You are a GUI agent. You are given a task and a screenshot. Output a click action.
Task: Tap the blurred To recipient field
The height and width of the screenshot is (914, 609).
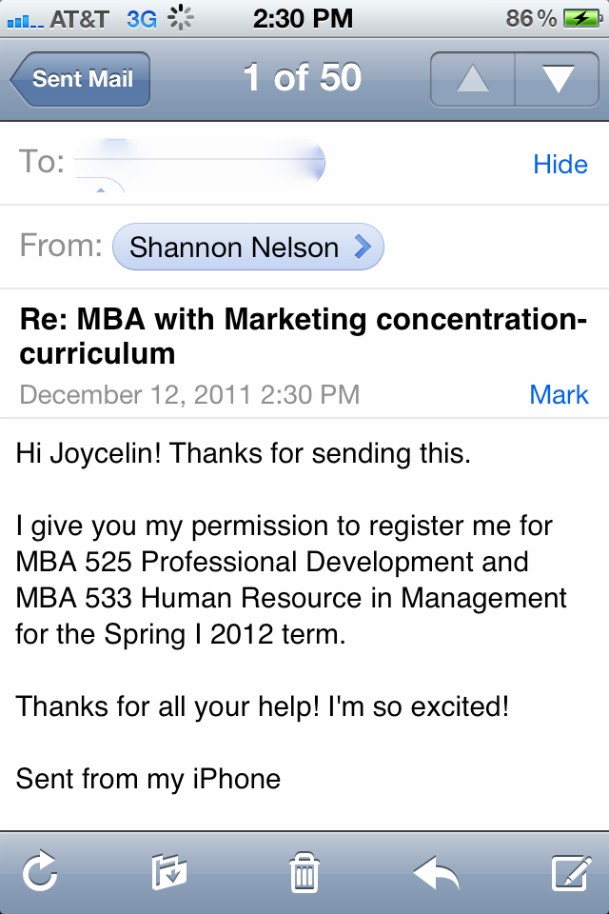click(200, 164)
